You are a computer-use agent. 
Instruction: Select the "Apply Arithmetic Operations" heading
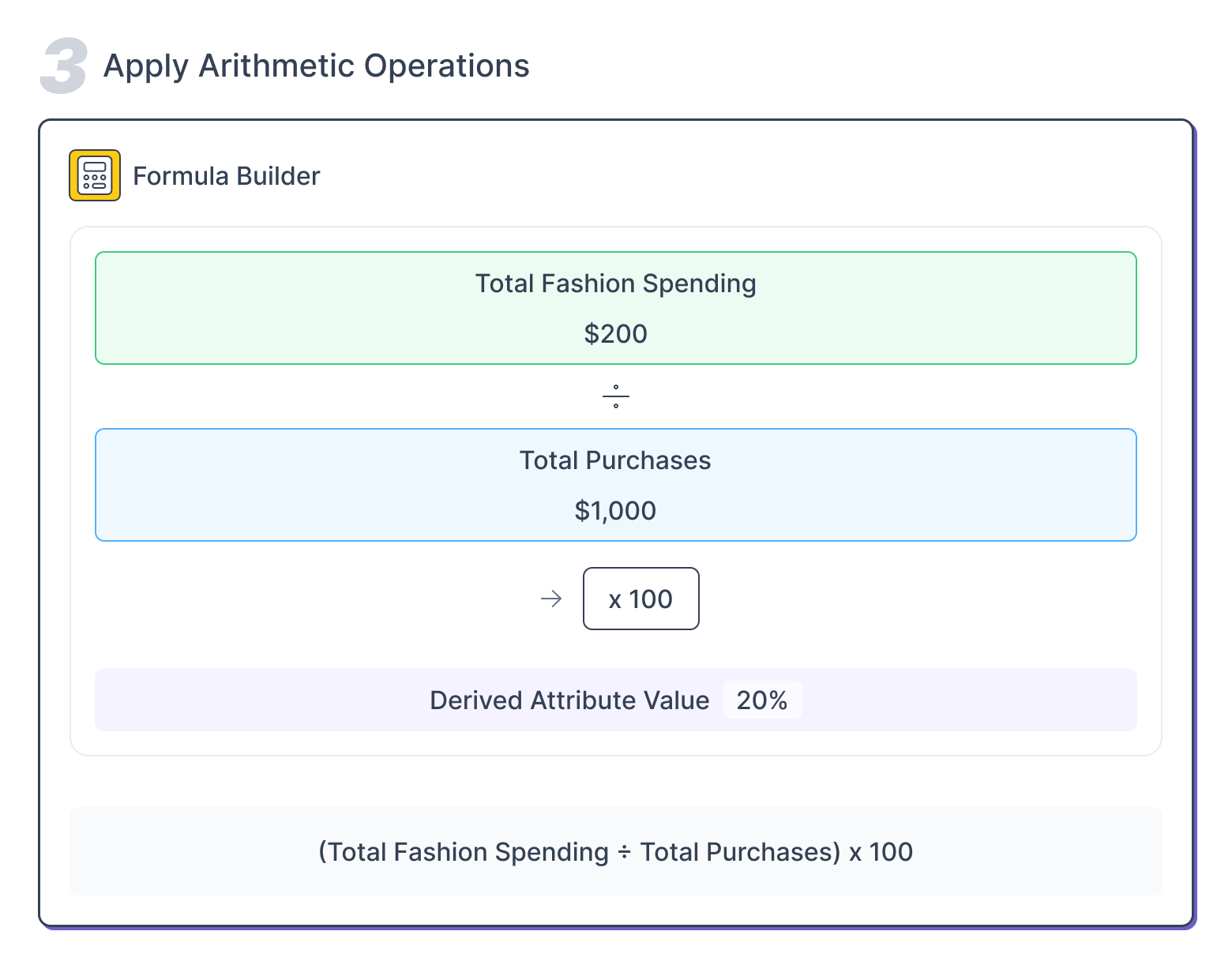316,66
